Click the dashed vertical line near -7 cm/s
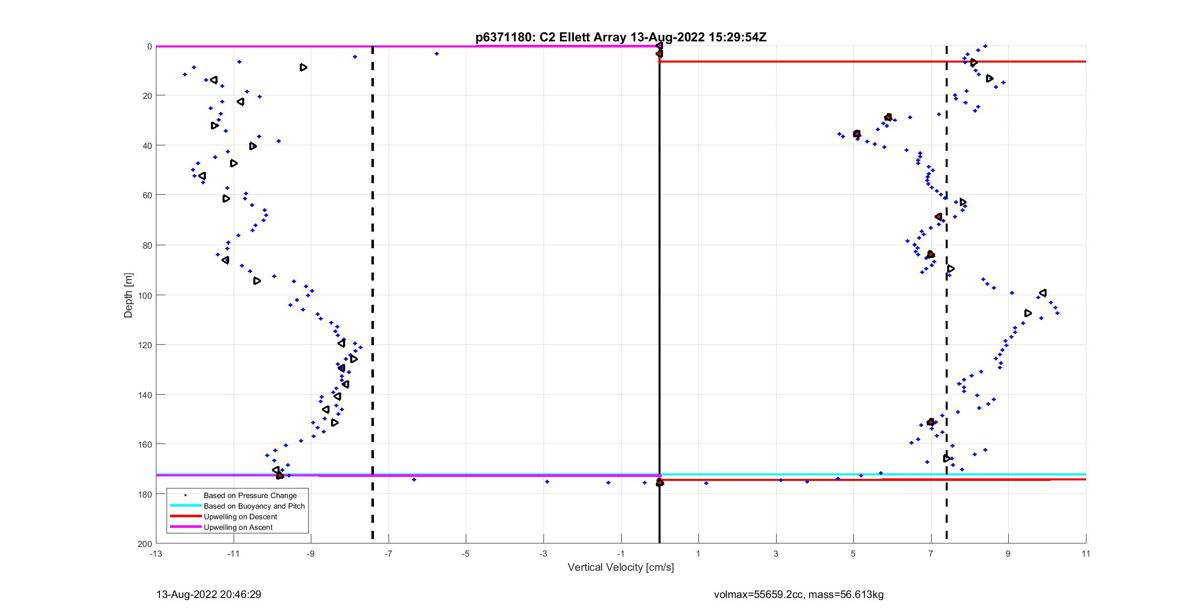Image resolution: width=1200 pixels, height=611 pixels. (373, 295)
